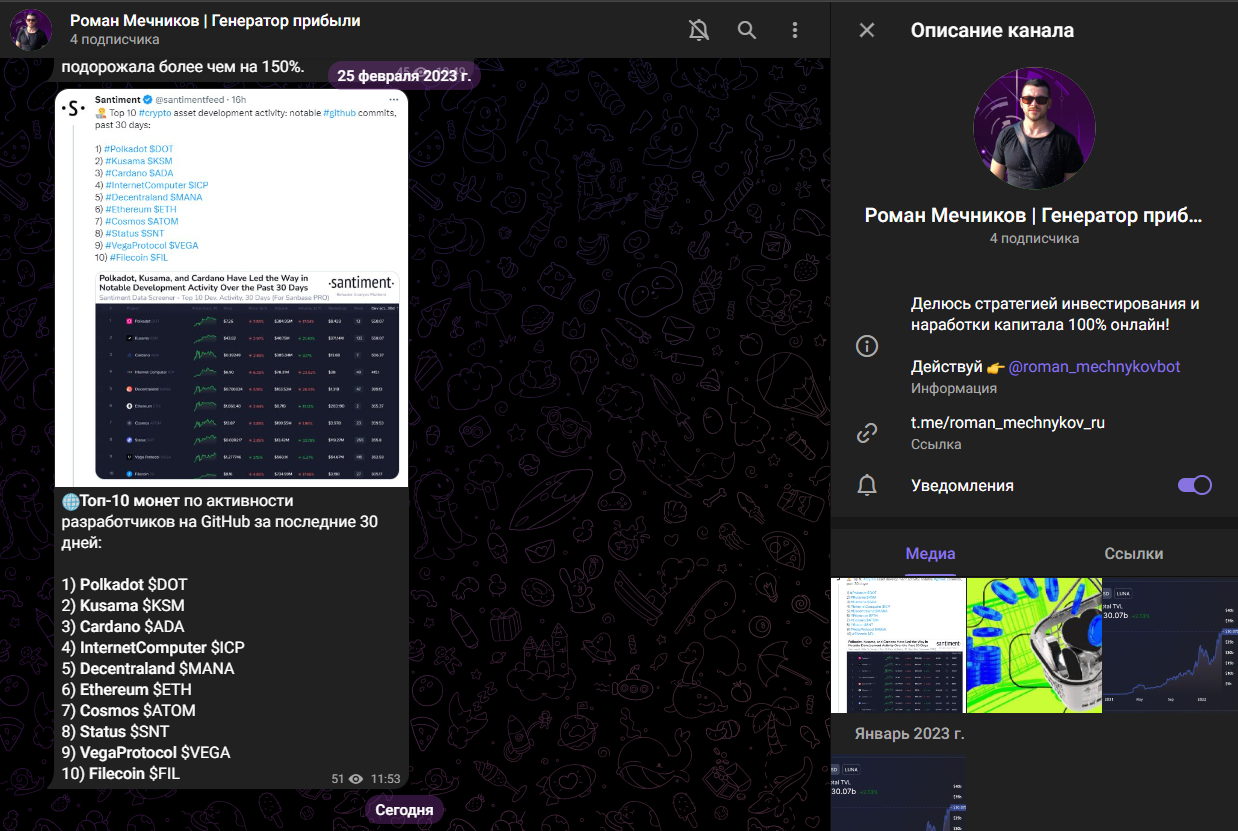1238x831 pixels.
Task: Open the green coins media thumbnail
Action: pyautogui.click(x=1034, y=645)
